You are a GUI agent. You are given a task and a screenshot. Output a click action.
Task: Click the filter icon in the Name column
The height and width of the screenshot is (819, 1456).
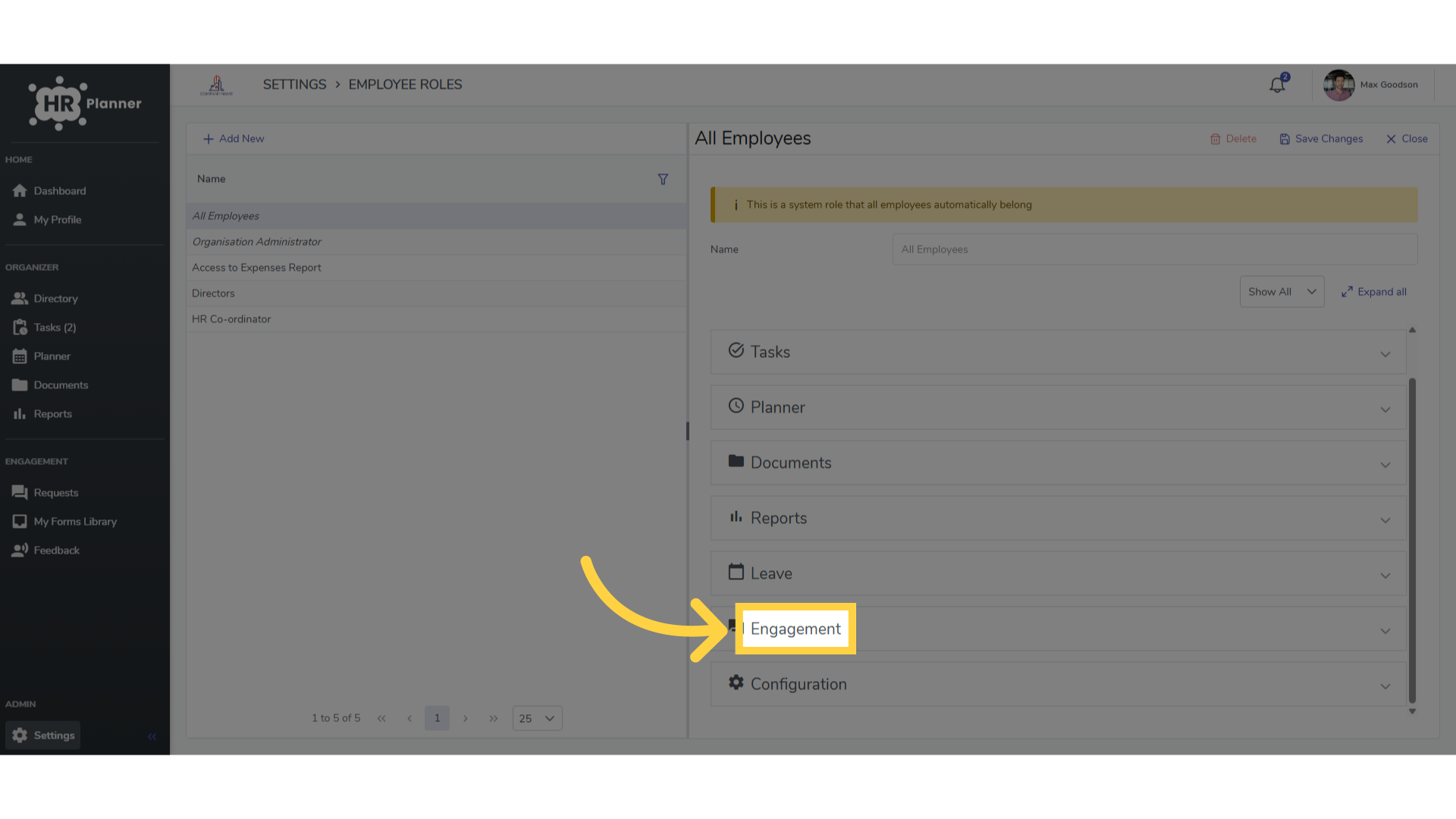click(663, 179)
